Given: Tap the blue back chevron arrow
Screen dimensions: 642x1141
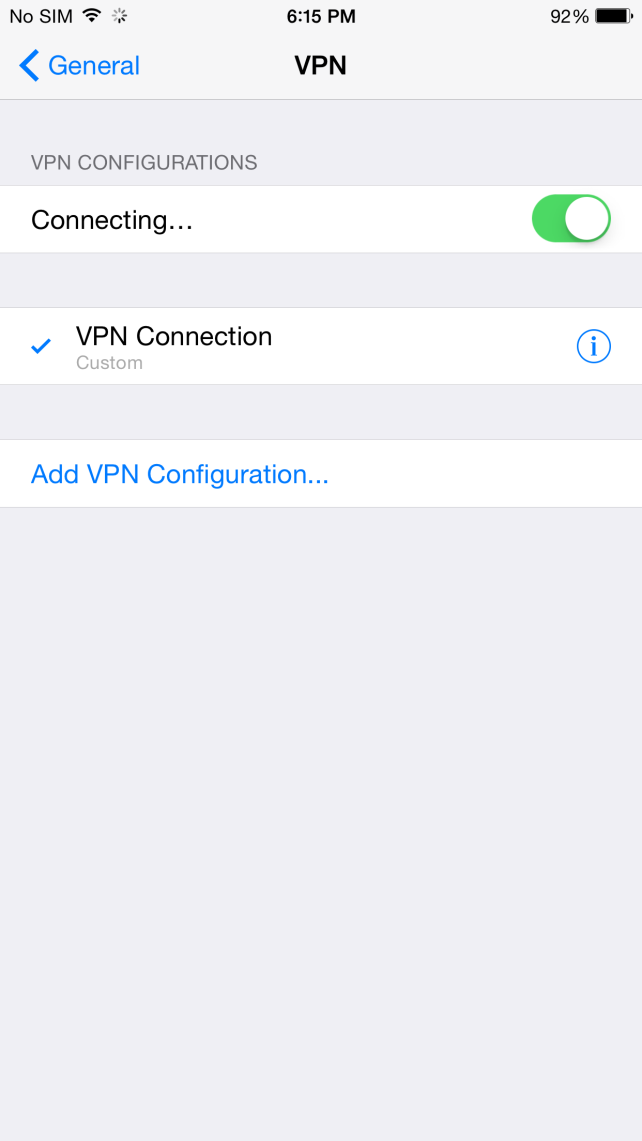Looking at the screenshot, I should point(29,65).
